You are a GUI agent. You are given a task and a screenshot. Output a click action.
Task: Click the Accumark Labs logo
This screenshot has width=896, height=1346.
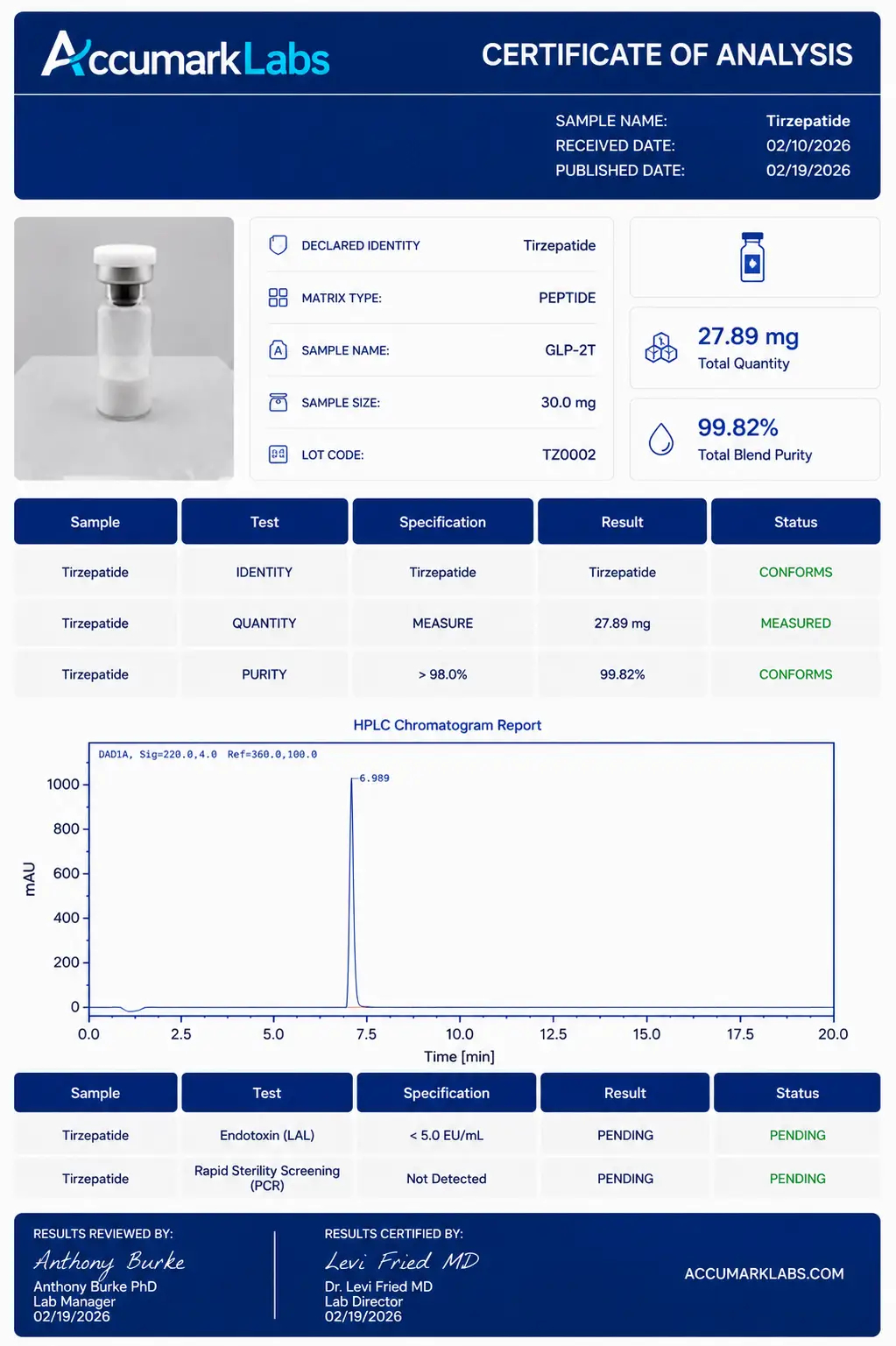coord(186,55)
